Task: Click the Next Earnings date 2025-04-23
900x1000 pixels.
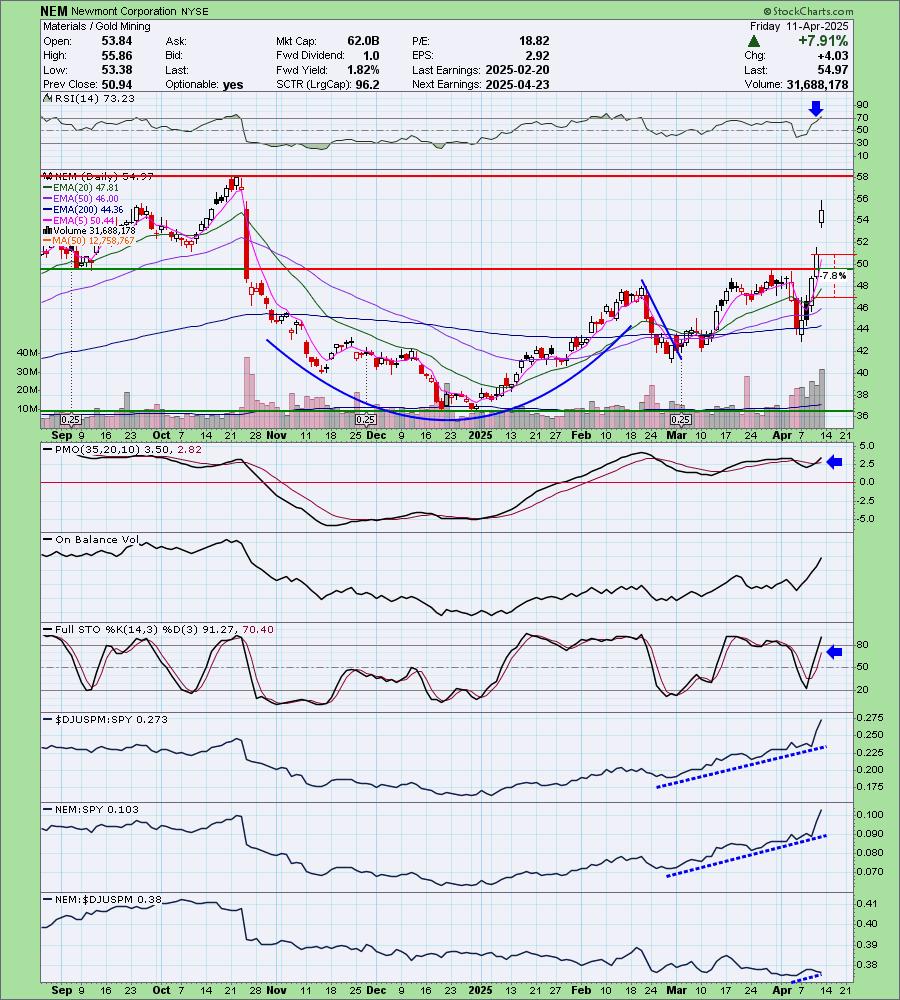Action: pyautogui.click(x=517, y=84)
